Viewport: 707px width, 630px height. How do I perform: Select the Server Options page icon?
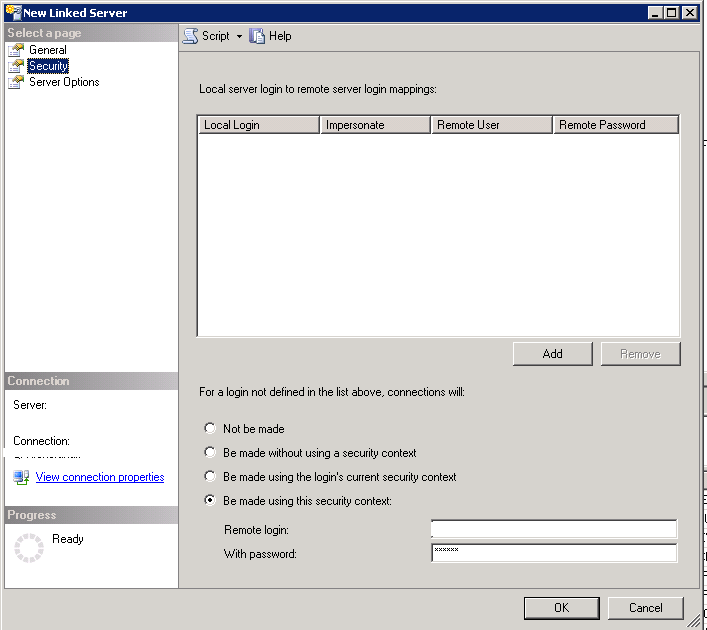(16, 82)
